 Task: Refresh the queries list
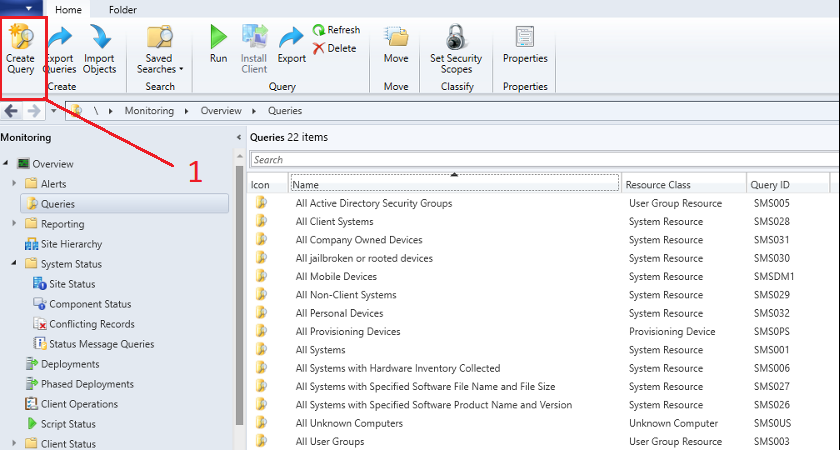pos(336,30)
